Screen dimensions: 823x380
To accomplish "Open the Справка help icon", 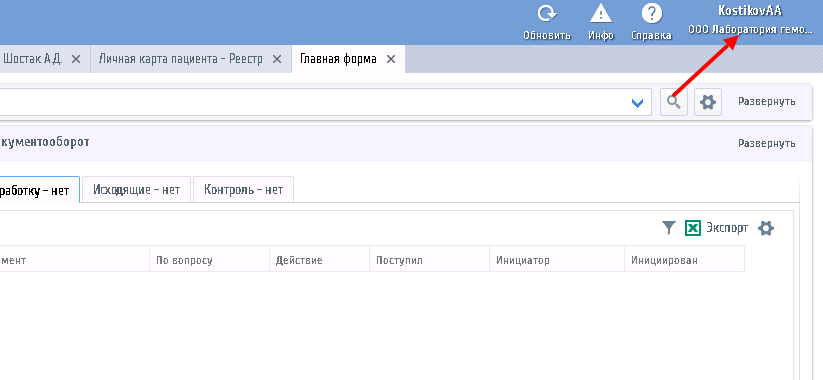I will tap(651, 14).
